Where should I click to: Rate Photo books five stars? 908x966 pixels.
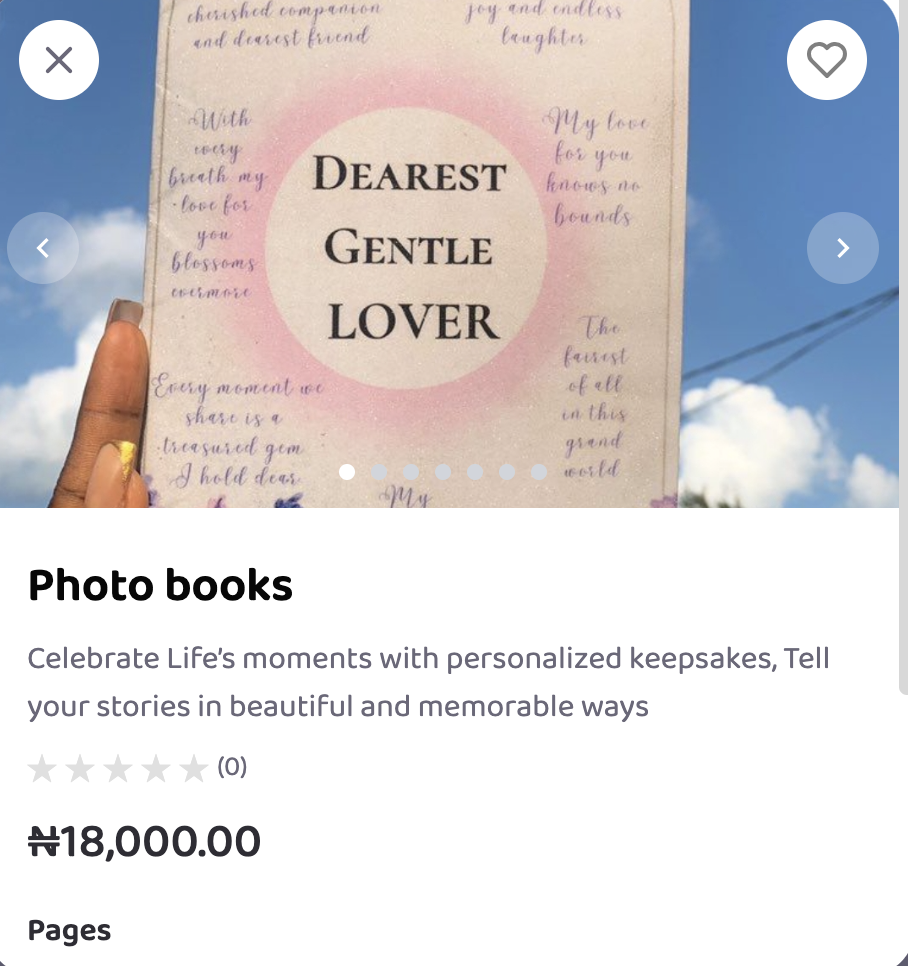pyautogui.click(x=194, y=768)
